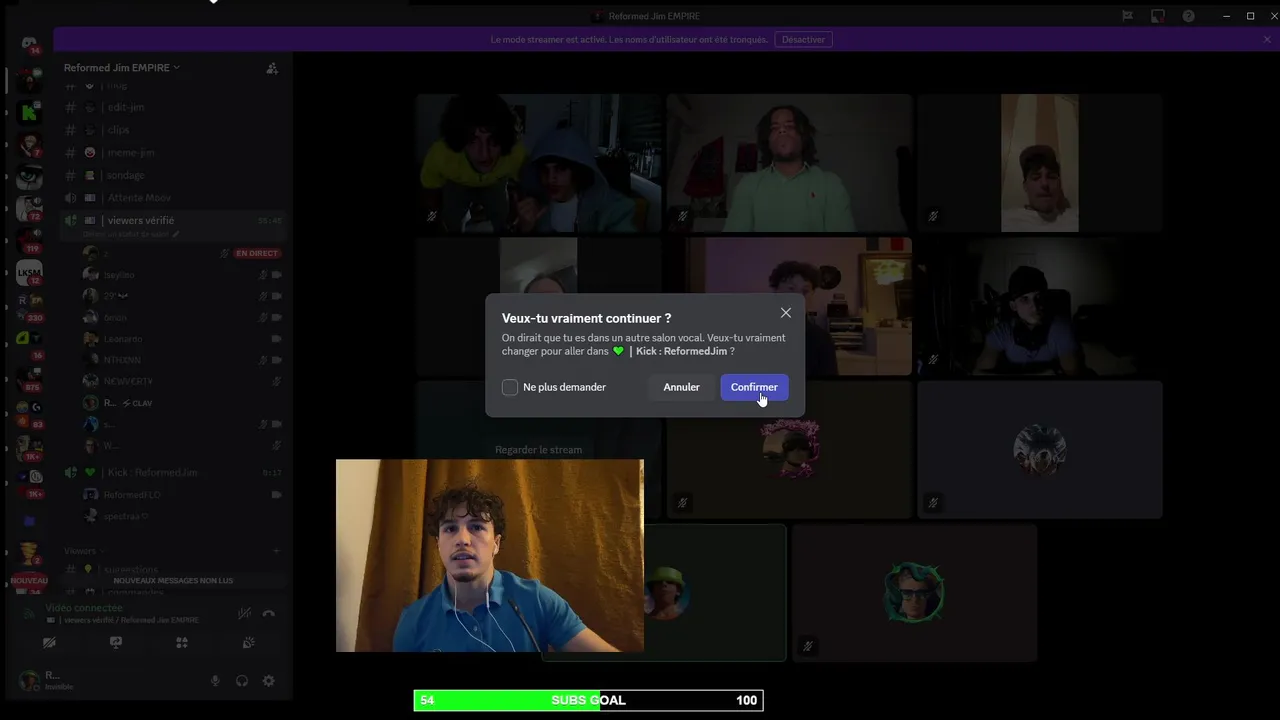Open the help icon in title bar
This screenshot has width=1280, height=720.
click(1189, 16)
